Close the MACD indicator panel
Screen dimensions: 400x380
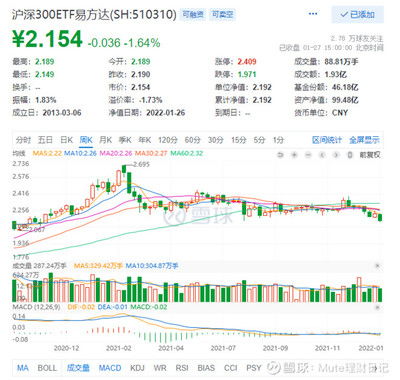[x=378, y=307]
